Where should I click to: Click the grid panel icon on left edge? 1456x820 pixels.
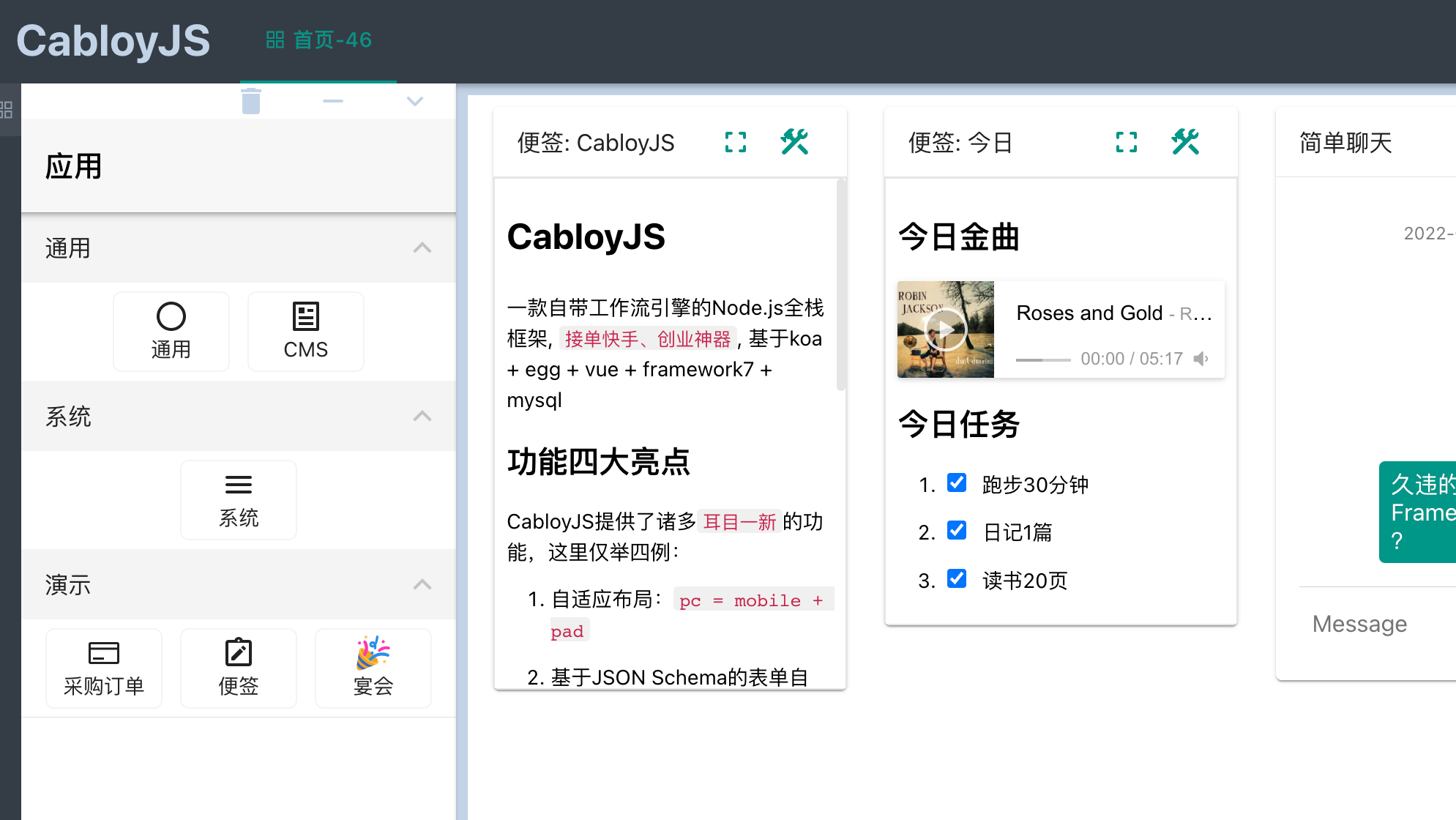[7, 110]
